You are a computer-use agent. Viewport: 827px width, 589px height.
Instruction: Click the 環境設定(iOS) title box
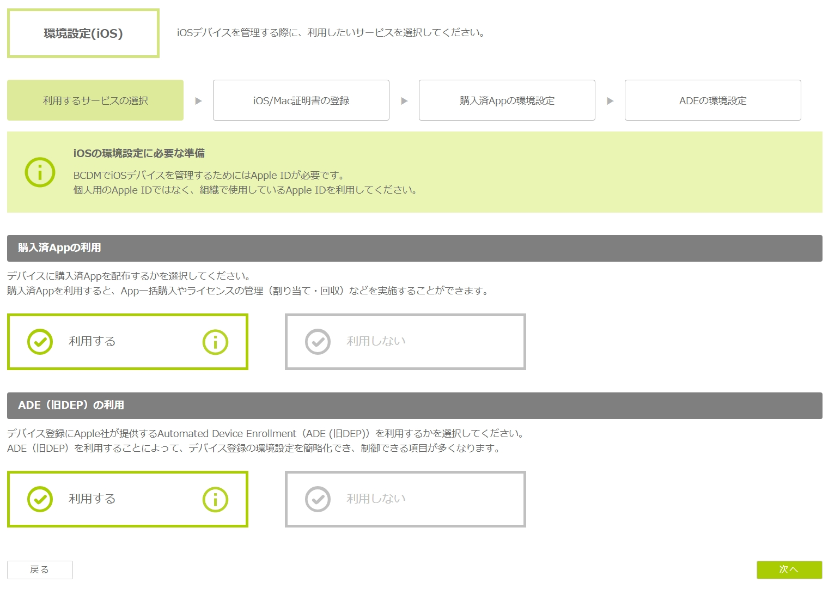click(x=83, y=33)
